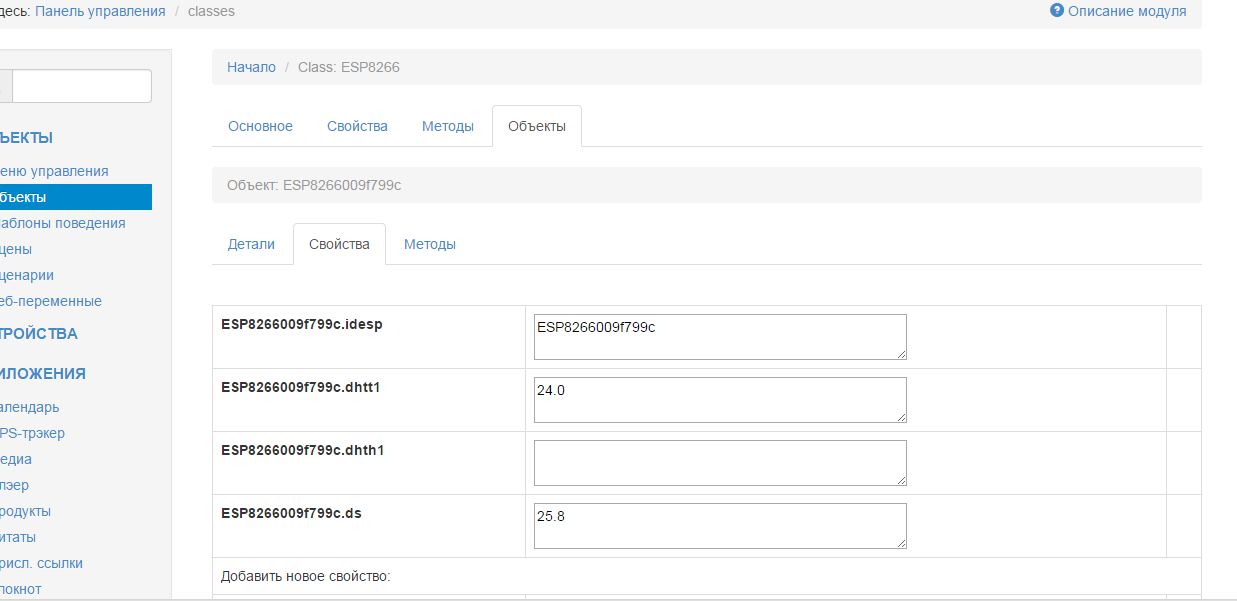Open the object-level Методы tab
The image size is (1237, 601).
pos(430,244)
